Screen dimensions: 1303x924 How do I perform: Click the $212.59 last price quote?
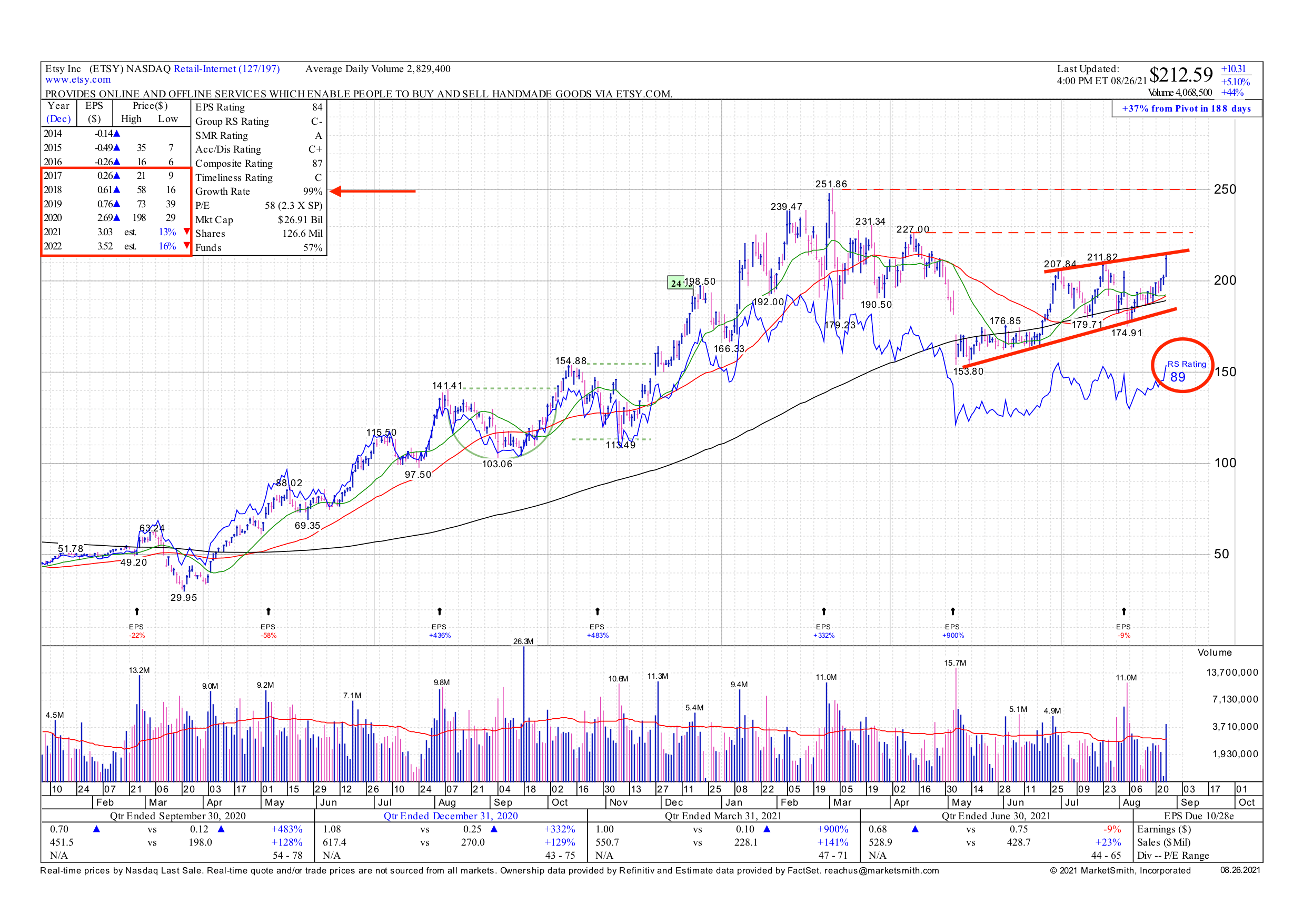click(1181, 75)
